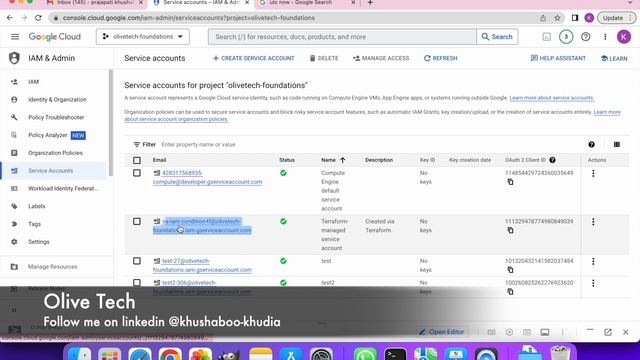The image size is (640, 360).
Task: Open the Help Assistant
Action: (558, 58)
